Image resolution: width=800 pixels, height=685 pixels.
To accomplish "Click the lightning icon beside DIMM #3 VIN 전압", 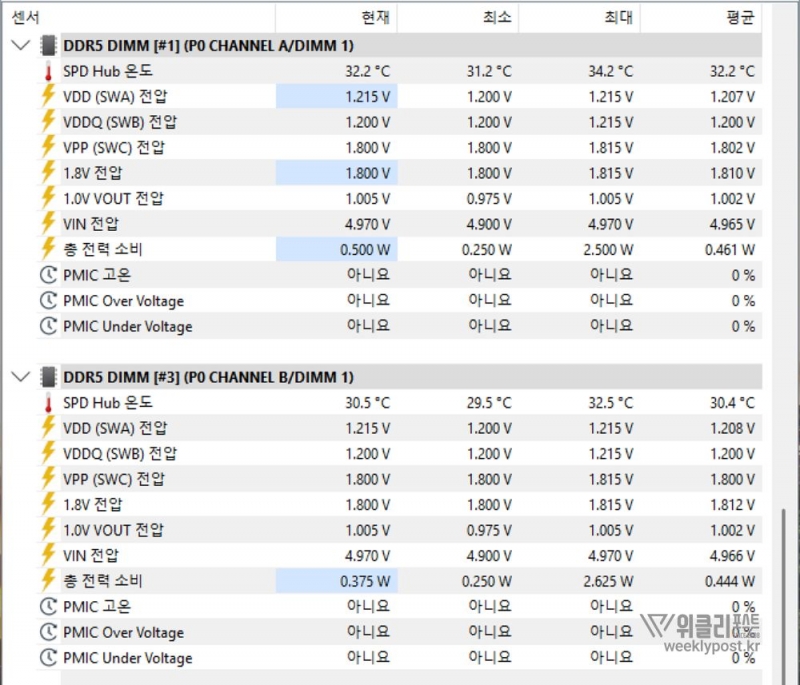I will (x=48, y=555).
